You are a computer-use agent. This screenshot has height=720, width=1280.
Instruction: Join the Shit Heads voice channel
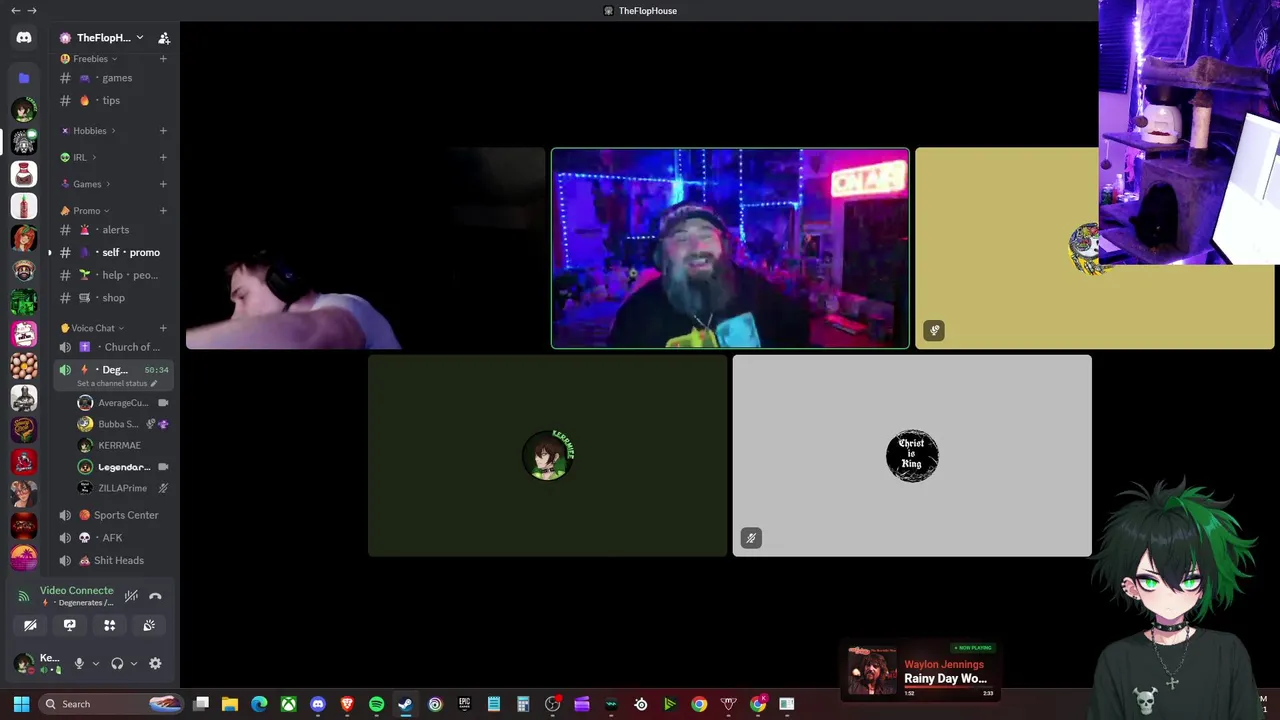point(114,561)
